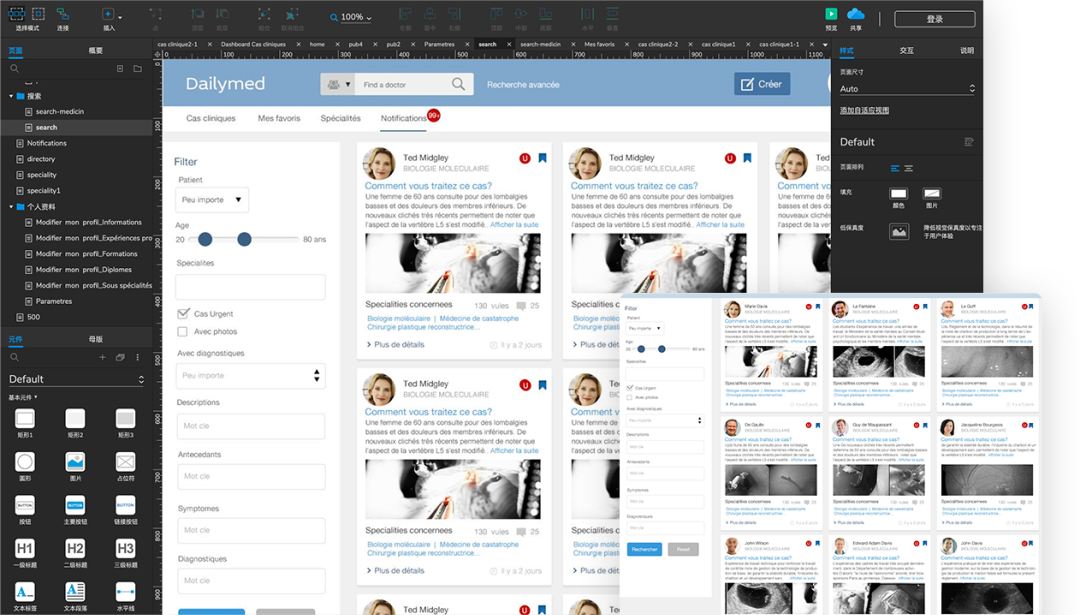The height and width of the screenshot is (615, 1080).
Task: Pick the Image (图片) widget in library
Action: click(x=75, y=462)
